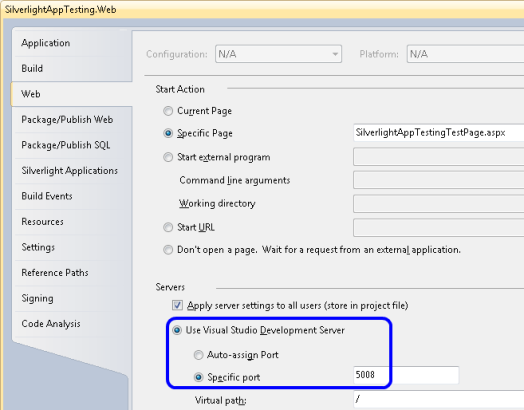Select the Current Page radio button
Screen dimensions: 524x410
pyautogui.click(x=168, y=111)
